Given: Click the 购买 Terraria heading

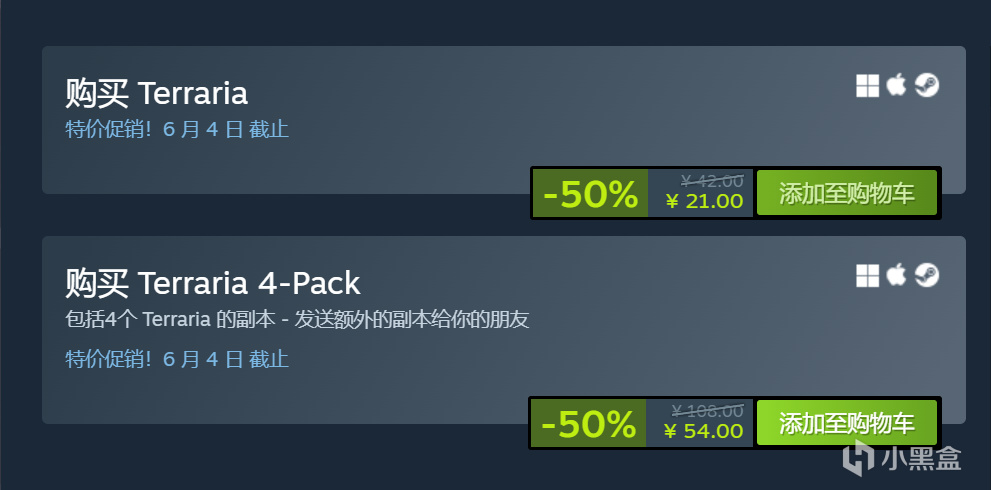Looking at the screenshot, I should coord(157,94).
